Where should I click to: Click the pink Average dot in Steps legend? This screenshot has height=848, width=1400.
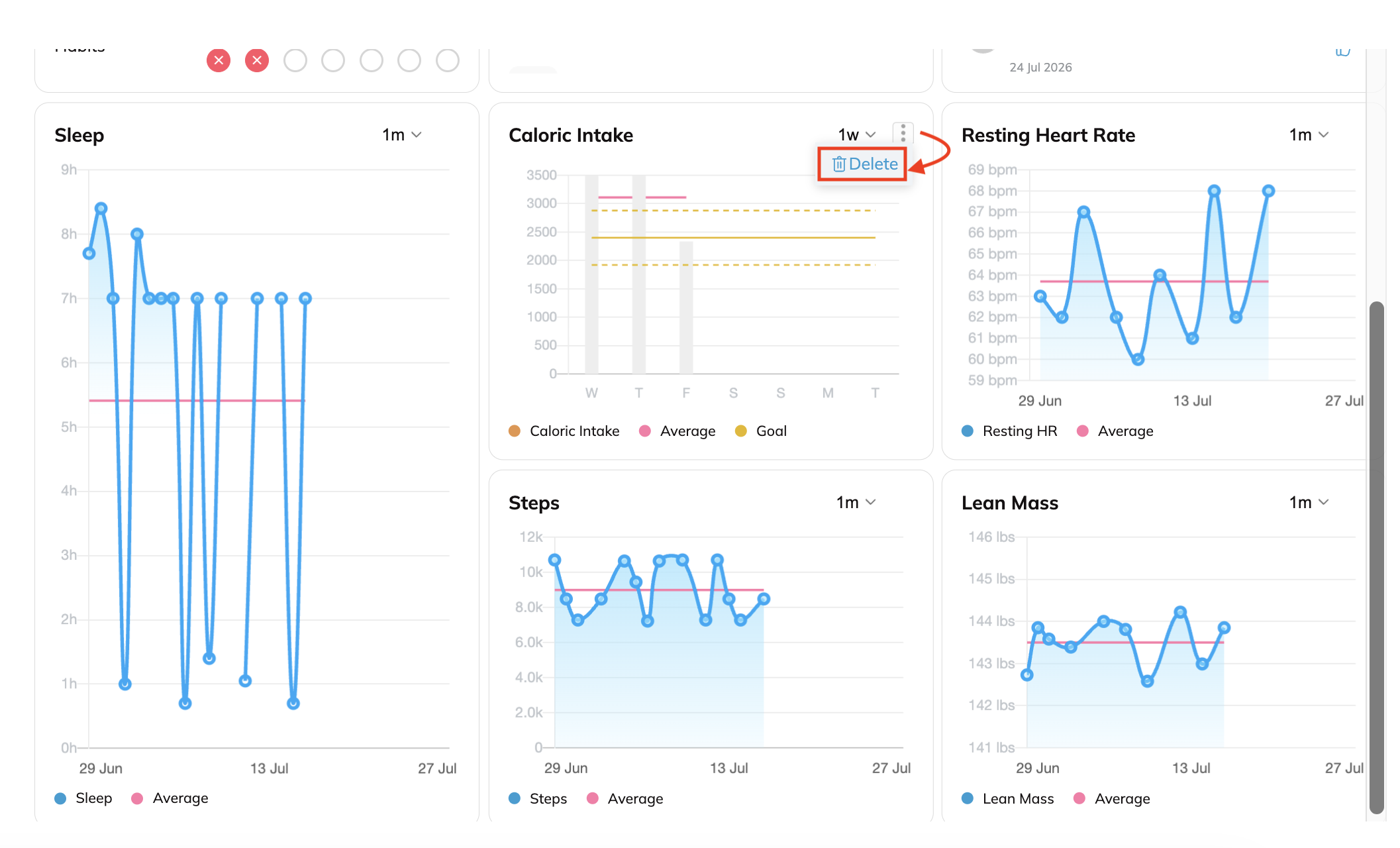pyautogui.click(x=593, y=798)
